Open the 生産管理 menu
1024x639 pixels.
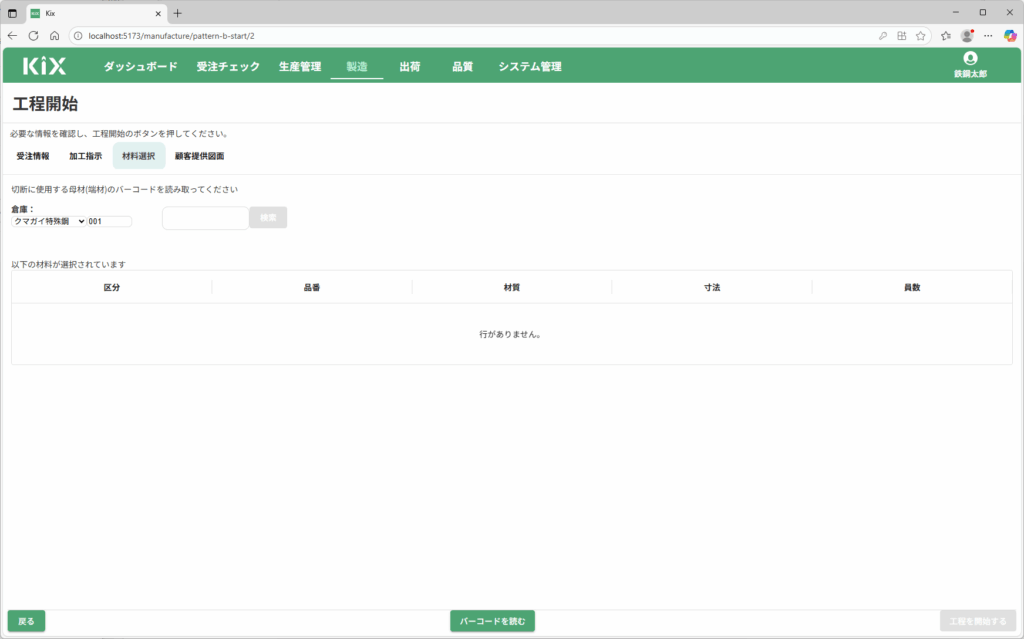[x=299, y=67]
